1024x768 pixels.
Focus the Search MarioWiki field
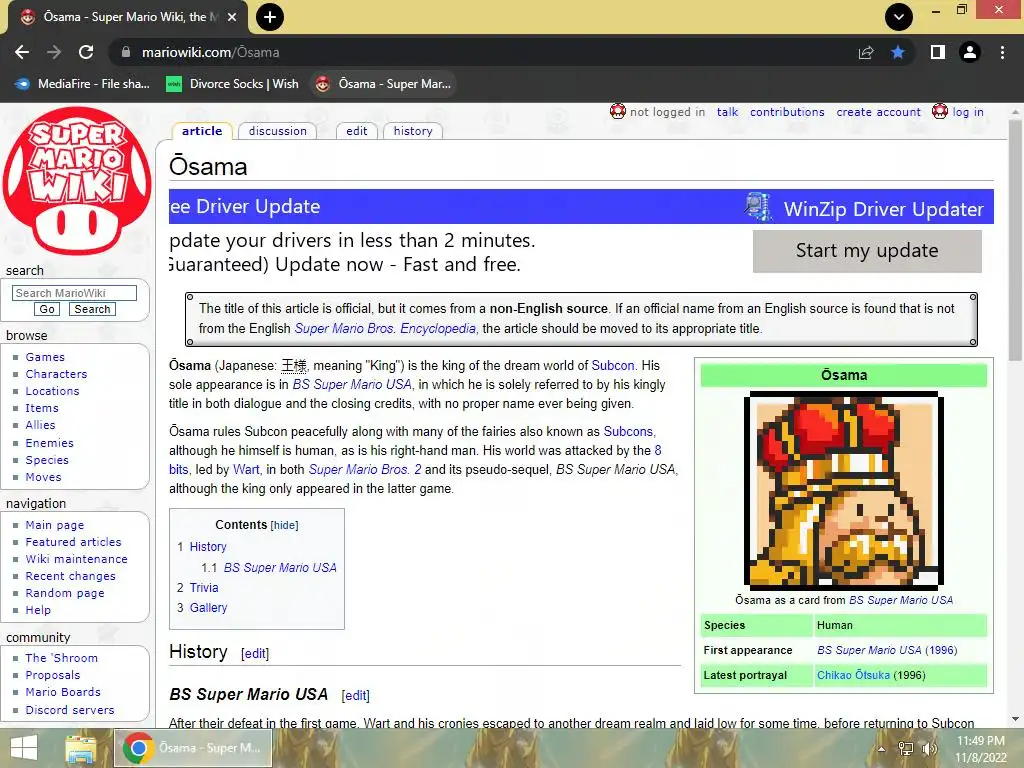tap(74, 293)
